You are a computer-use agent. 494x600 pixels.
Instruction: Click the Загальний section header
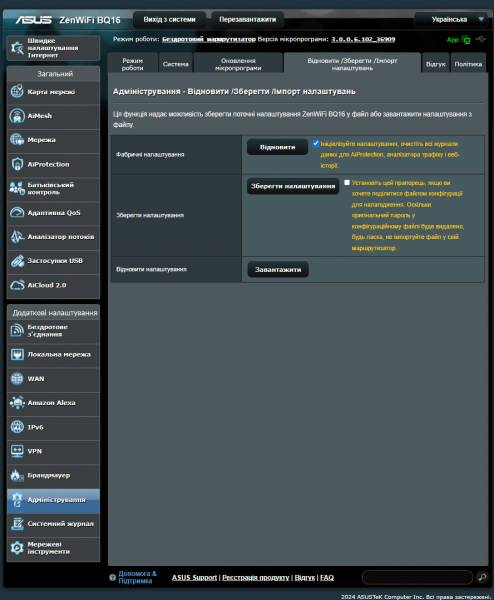tap(55, 74)
